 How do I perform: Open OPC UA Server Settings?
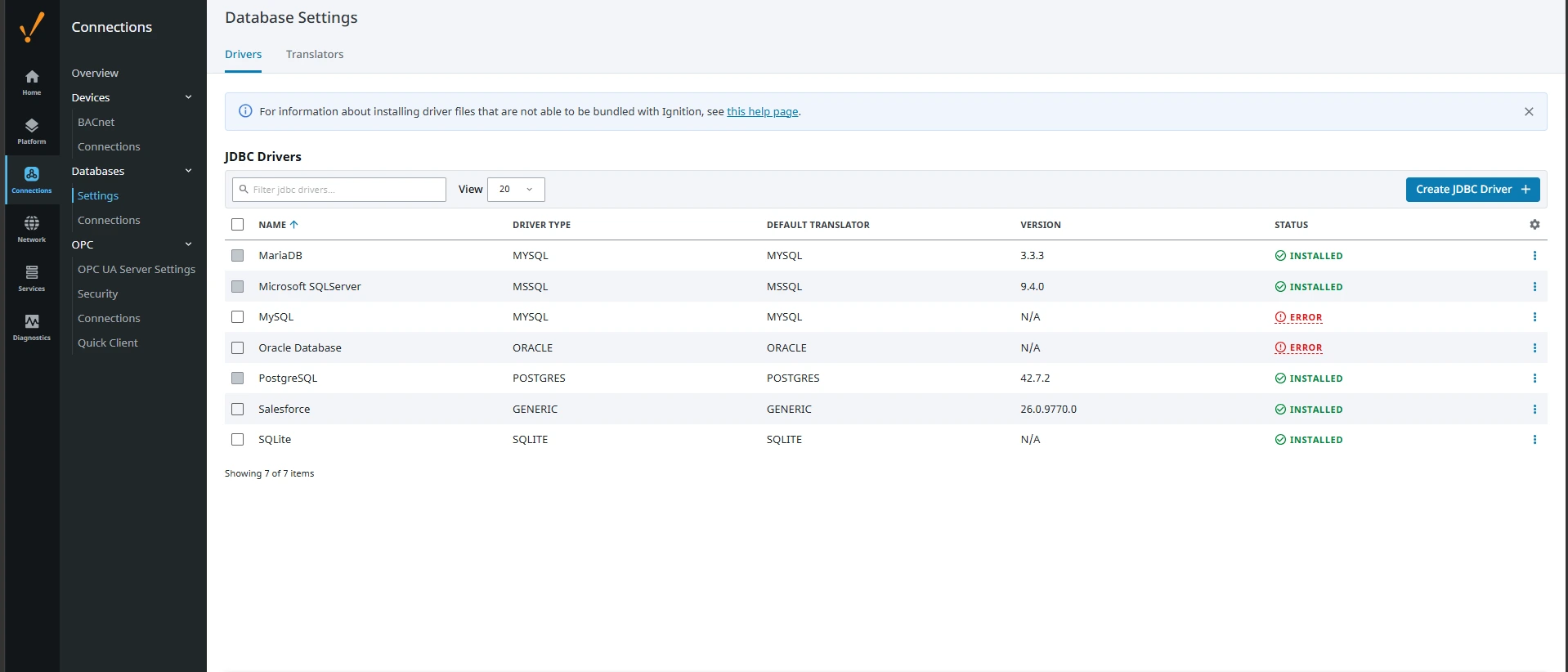[x=137, y=269]
